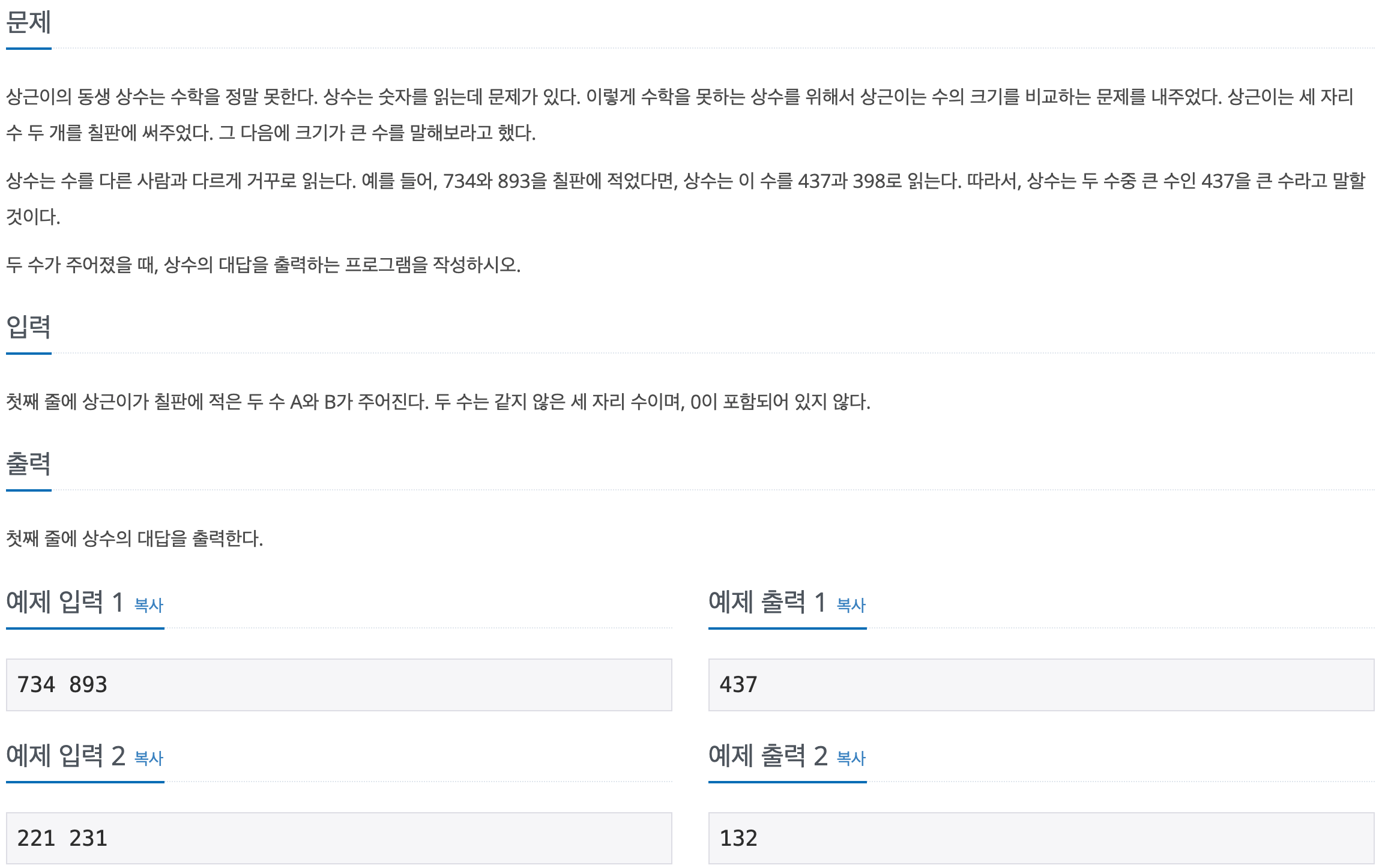Image resolution: width=1382 pixels, height=868 pixels.
Task: Click the sample input box containing 221 231
Action: pyautogui.click(x=339, y=839)
